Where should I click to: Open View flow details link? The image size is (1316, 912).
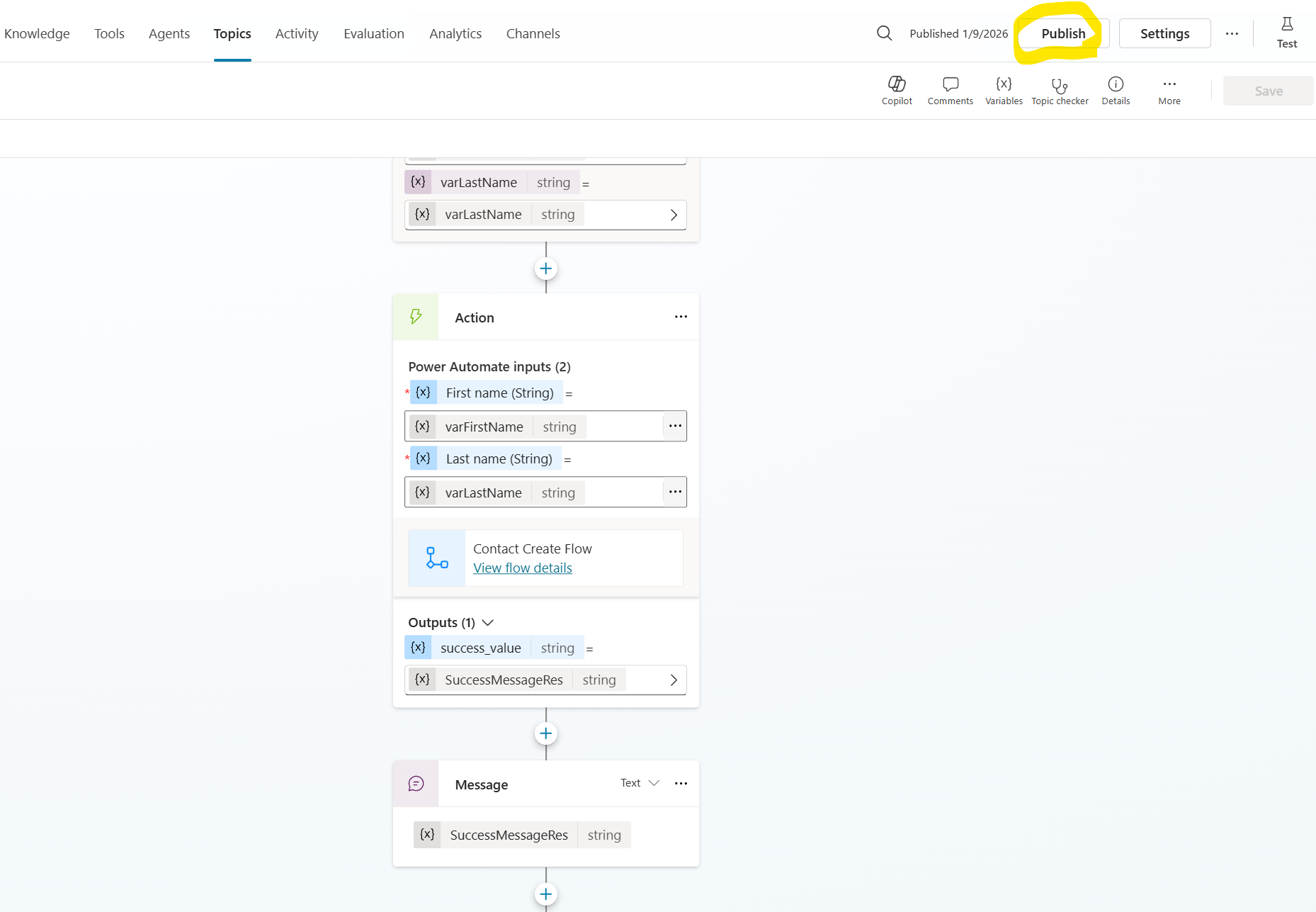[x=522, y=568]
